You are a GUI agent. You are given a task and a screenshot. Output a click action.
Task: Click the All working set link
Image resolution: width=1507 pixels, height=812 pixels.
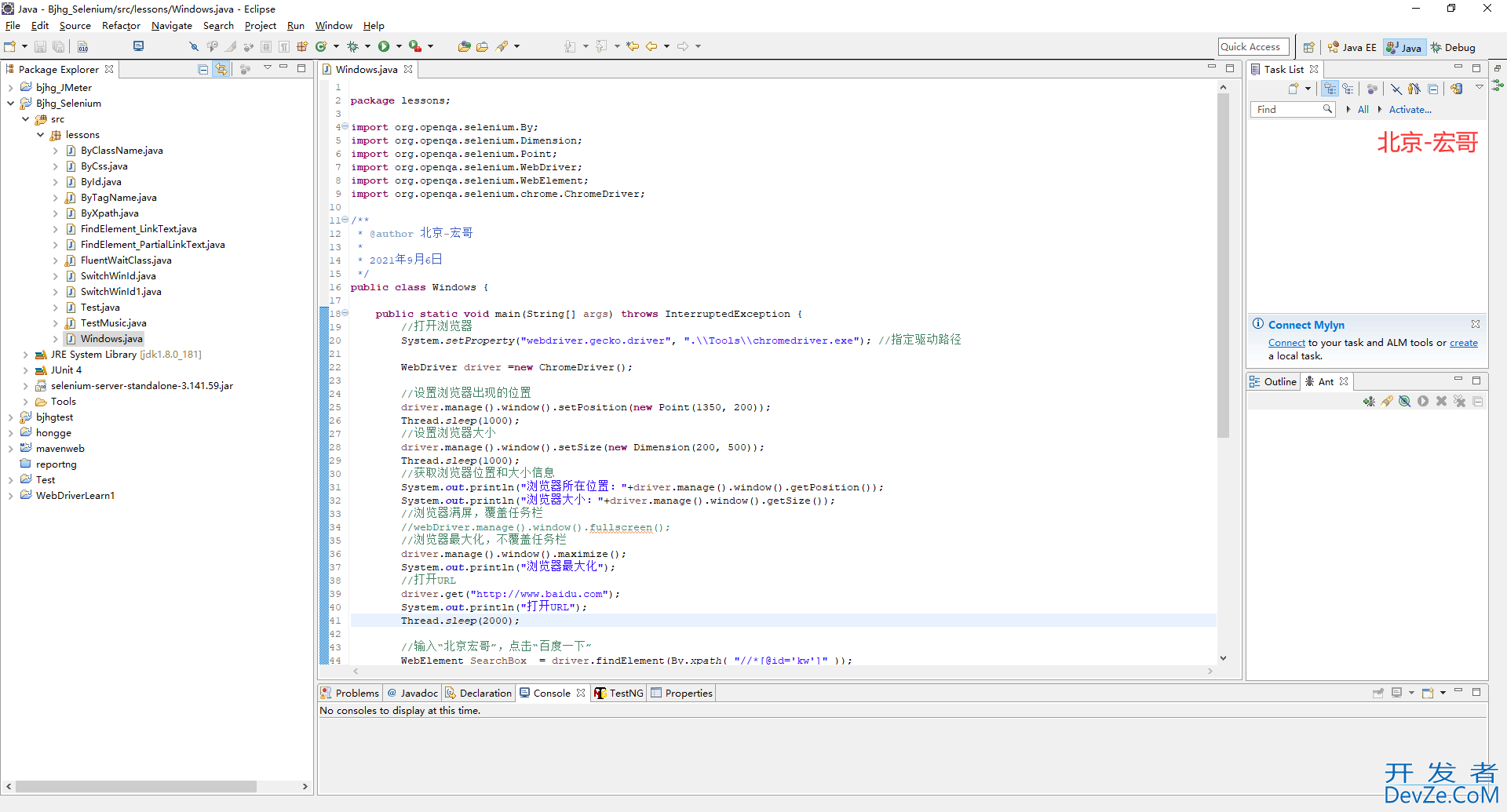pyautogui.click(x=1363, y=110)
